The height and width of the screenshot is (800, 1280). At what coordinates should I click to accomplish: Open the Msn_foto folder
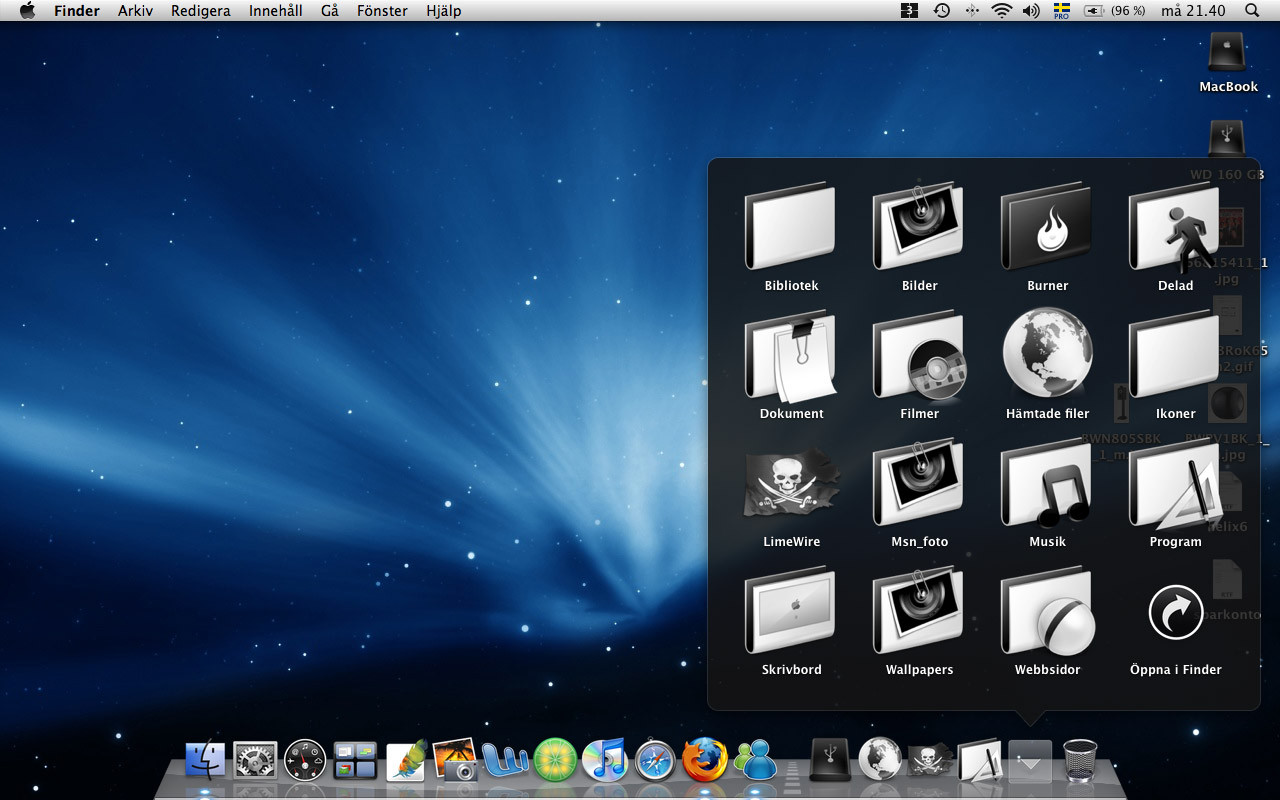[918, 483]
